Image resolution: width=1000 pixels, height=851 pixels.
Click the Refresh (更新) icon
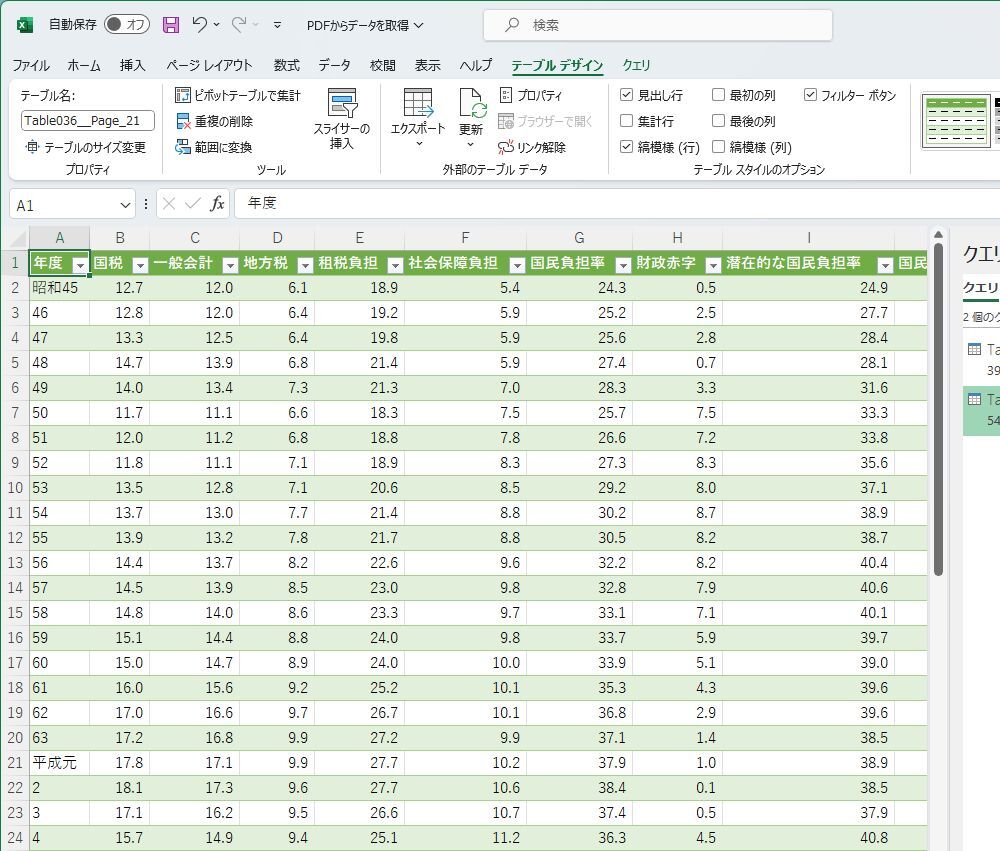[471, 104]
